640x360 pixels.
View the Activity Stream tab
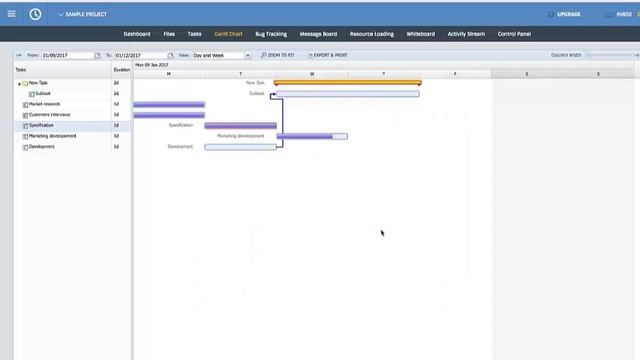tap(466, 34)
